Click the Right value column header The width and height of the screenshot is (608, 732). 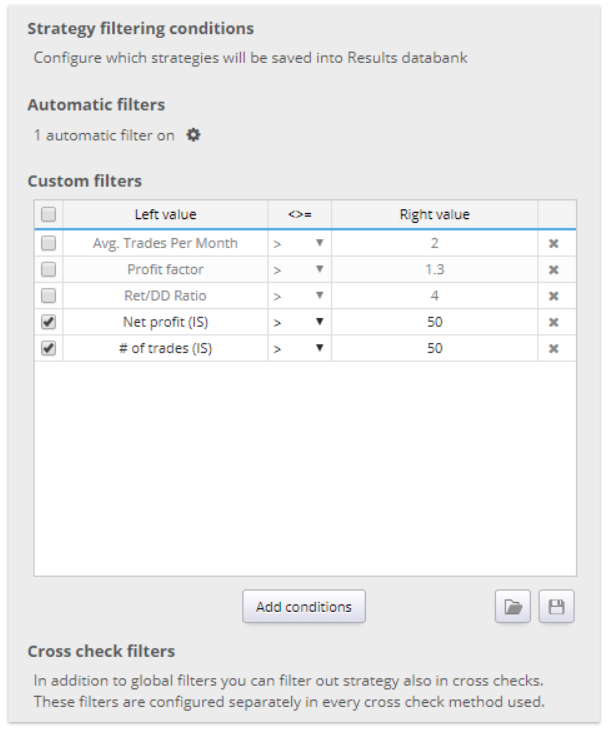coord(434,214)
